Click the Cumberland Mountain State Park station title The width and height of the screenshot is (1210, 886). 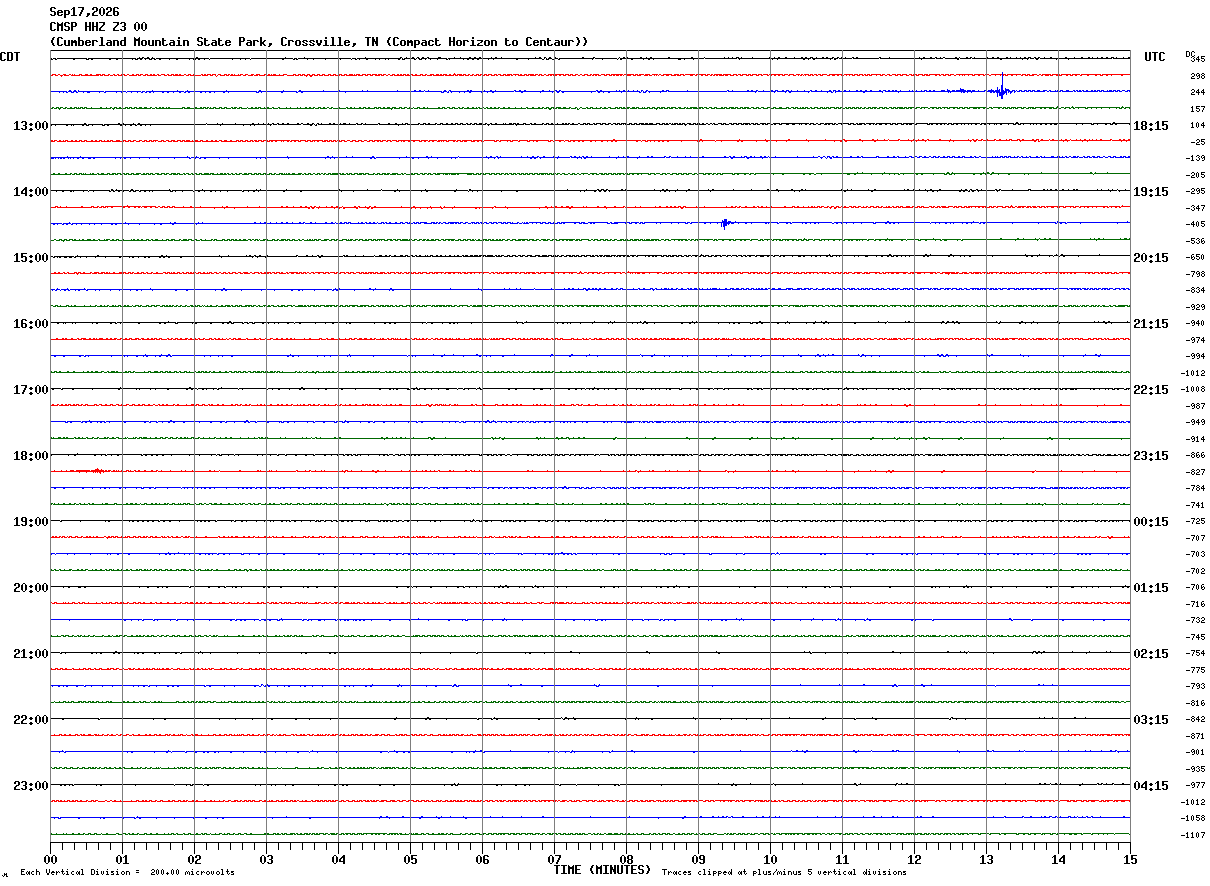[x=319, y=42]
